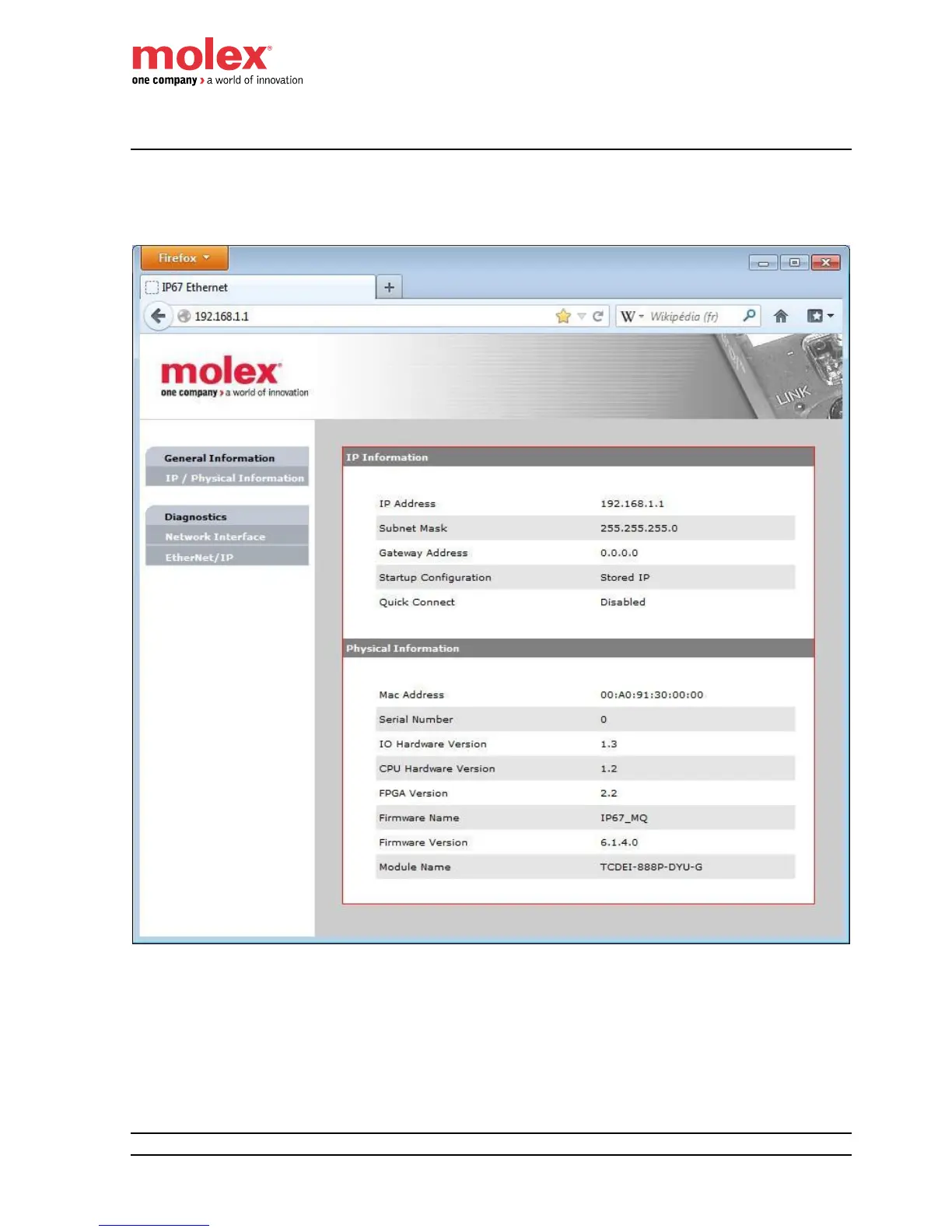Click CPU Hardware Version value 1.2
The width and height of the screenshot is (952, 1232).
[608, 768]
